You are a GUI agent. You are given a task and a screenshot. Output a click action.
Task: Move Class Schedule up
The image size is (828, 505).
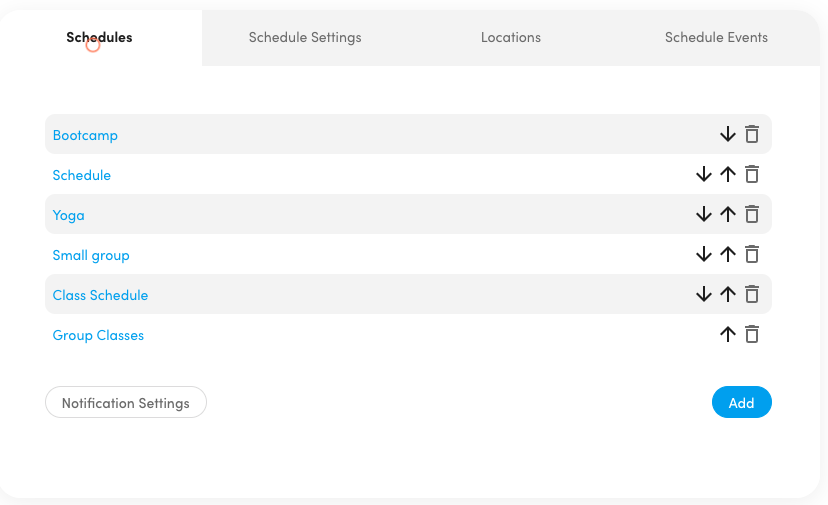728,294
